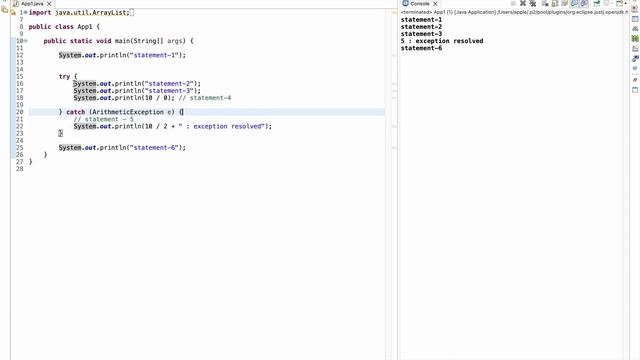Click the topmost red icon in right sidebar

tap(634, 9)
